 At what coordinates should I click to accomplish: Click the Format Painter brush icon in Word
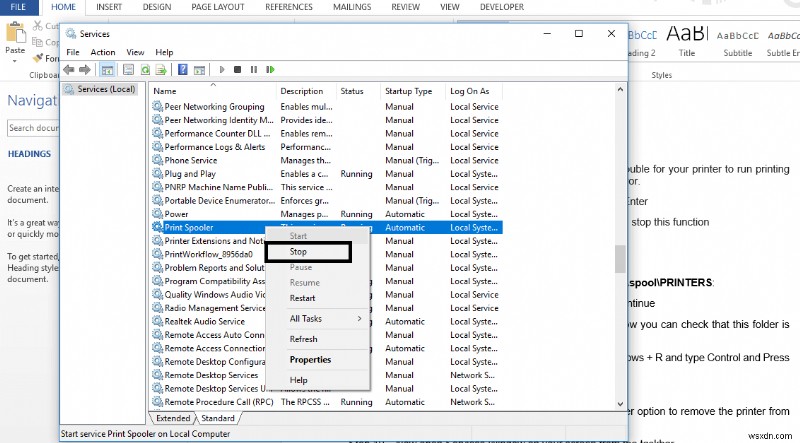pyautogui.click(x=37, y=58)
